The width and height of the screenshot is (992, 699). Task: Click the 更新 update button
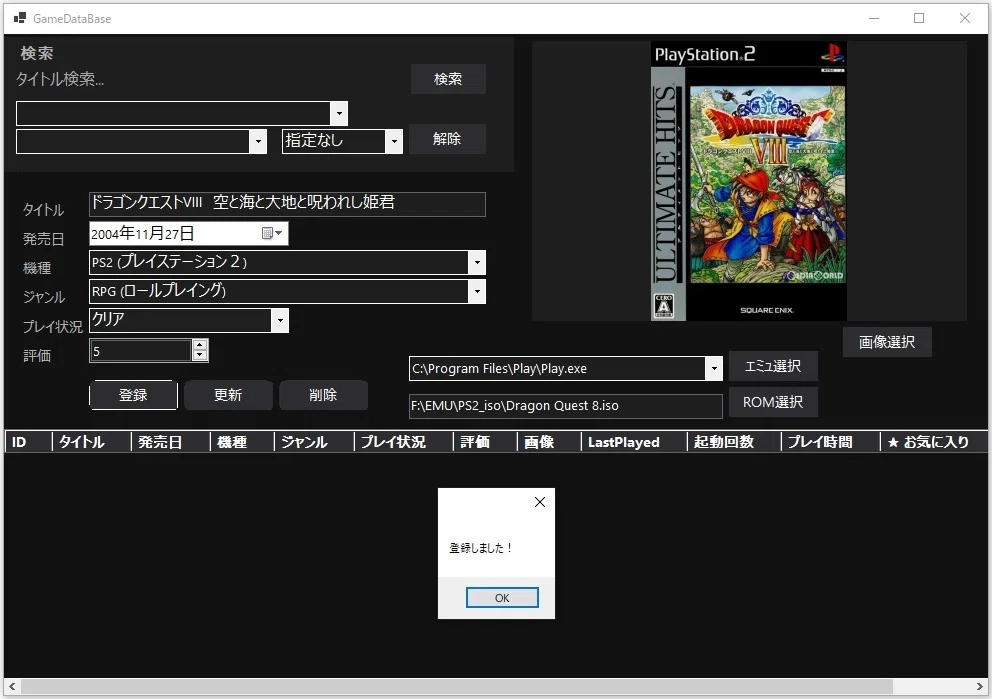click(228, 395)
